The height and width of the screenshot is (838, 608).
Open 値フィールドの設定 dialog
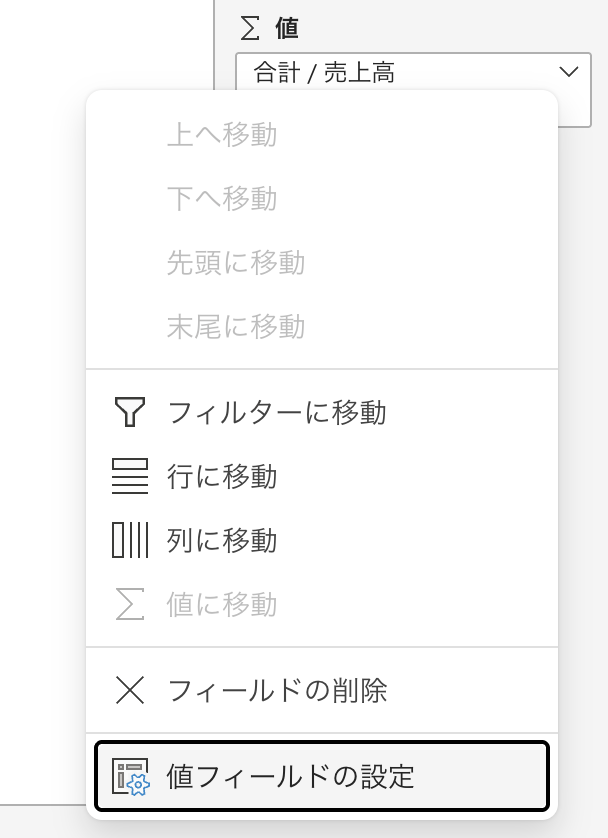pos(291,776)
